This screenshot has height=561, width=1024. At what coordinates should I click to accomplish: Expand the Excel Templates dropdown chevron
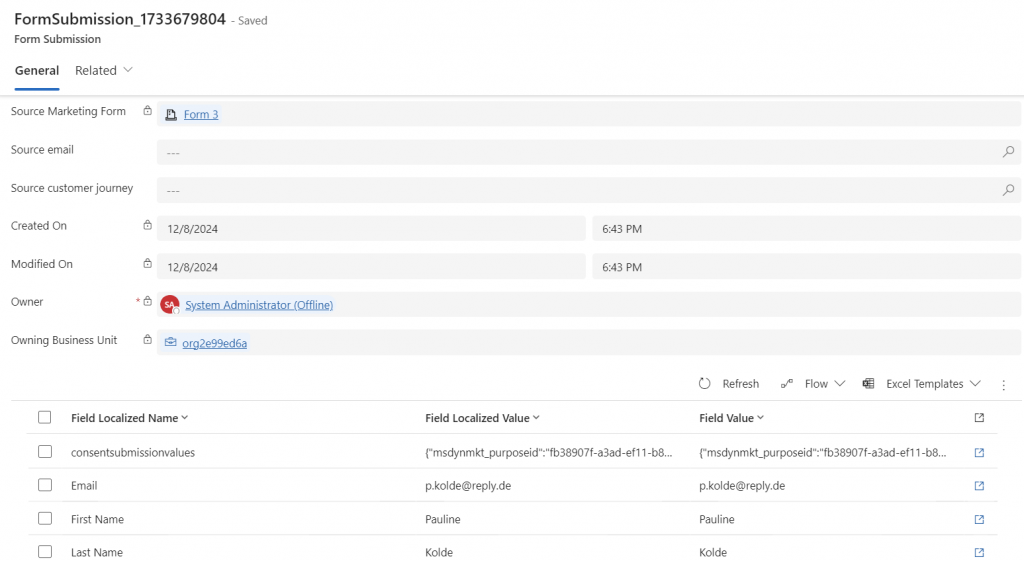pos(975,383)
